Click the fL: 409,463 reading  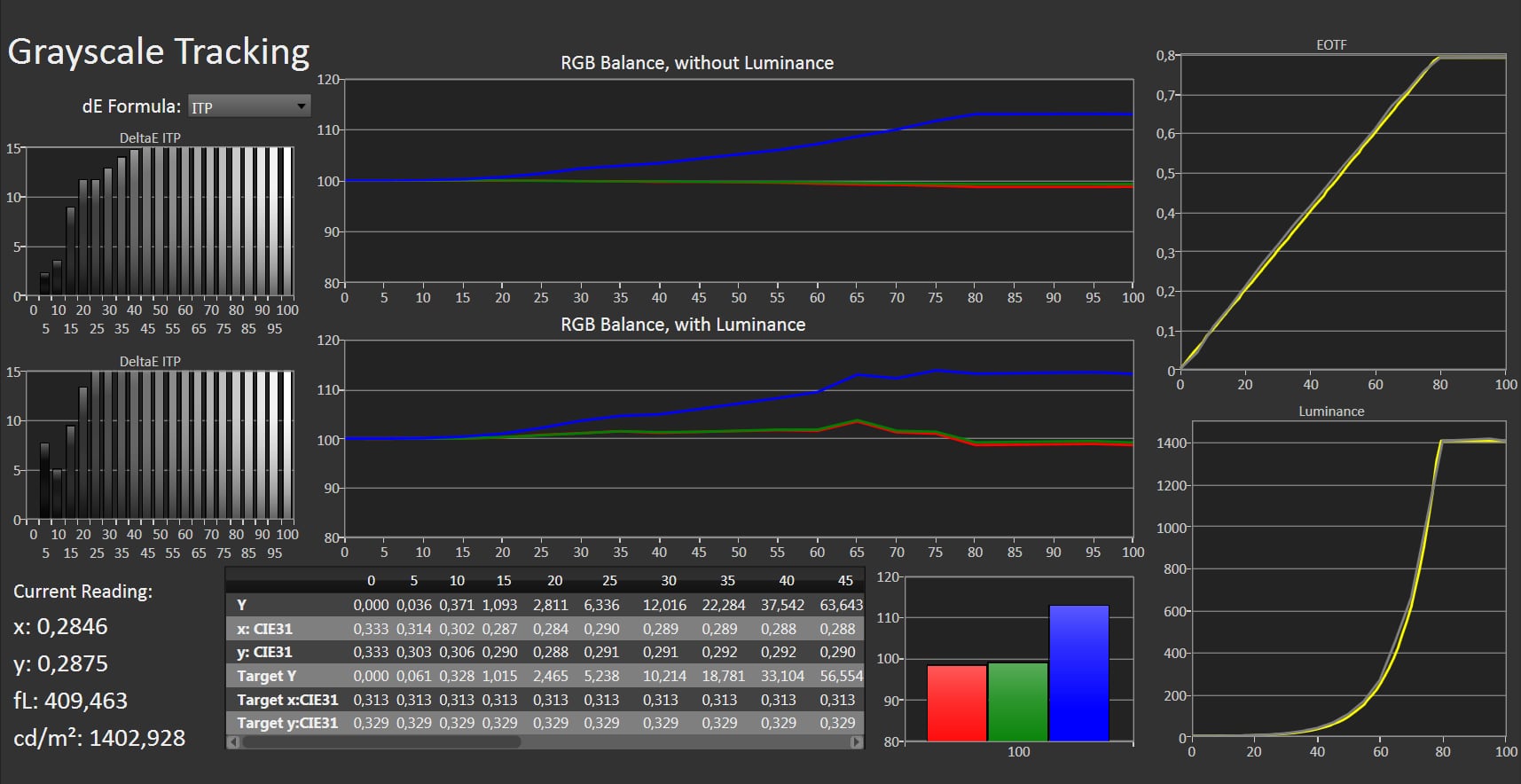coord(70,702)
